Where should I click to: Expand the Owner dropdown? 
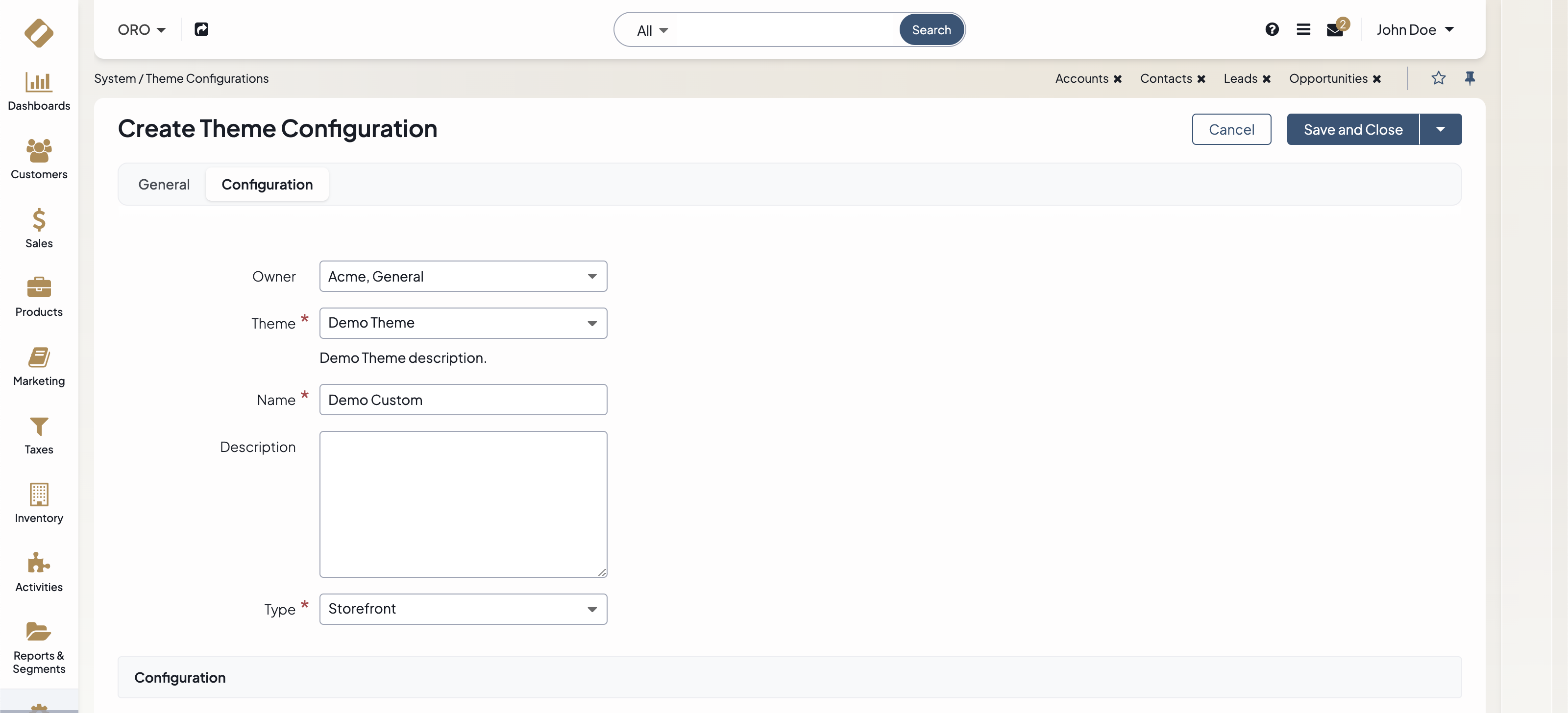tap(463, 276)
